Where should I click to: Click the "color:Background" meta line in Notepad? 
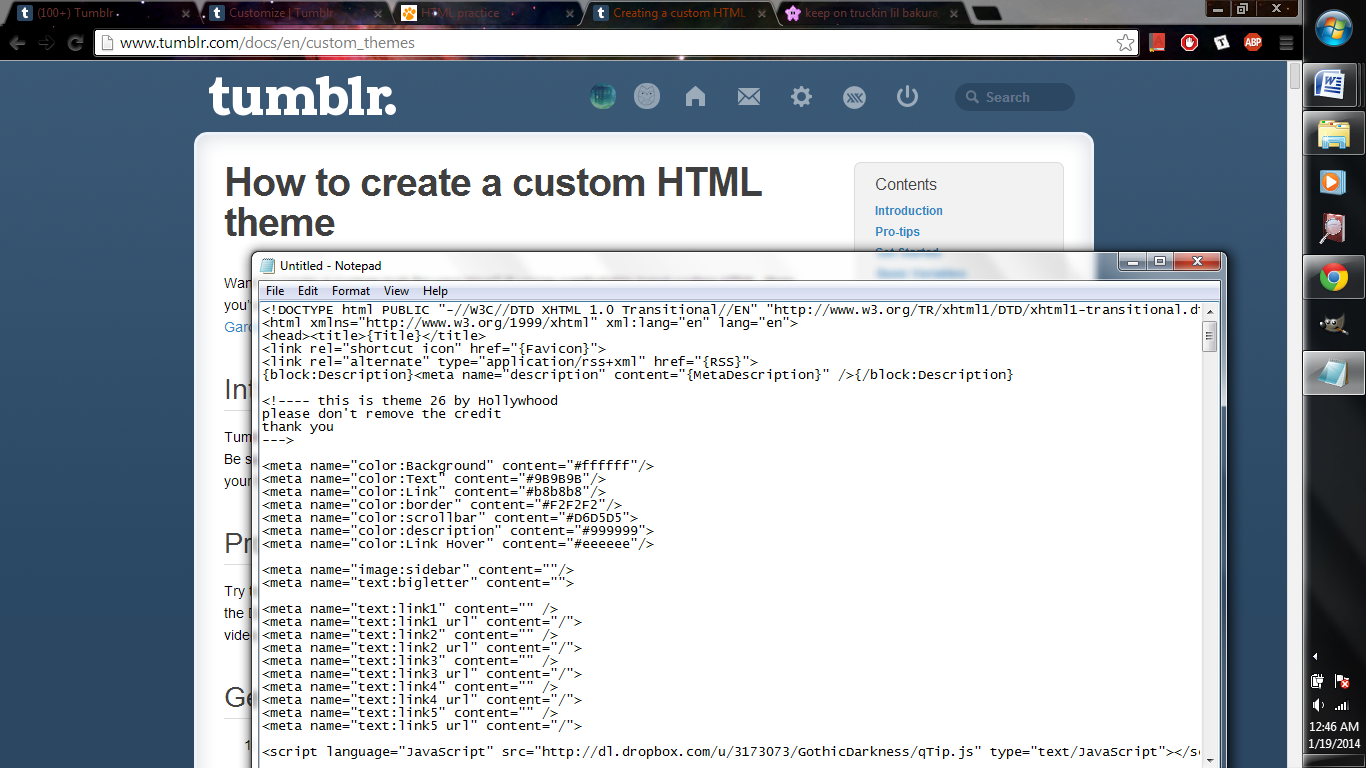(458, 466)
